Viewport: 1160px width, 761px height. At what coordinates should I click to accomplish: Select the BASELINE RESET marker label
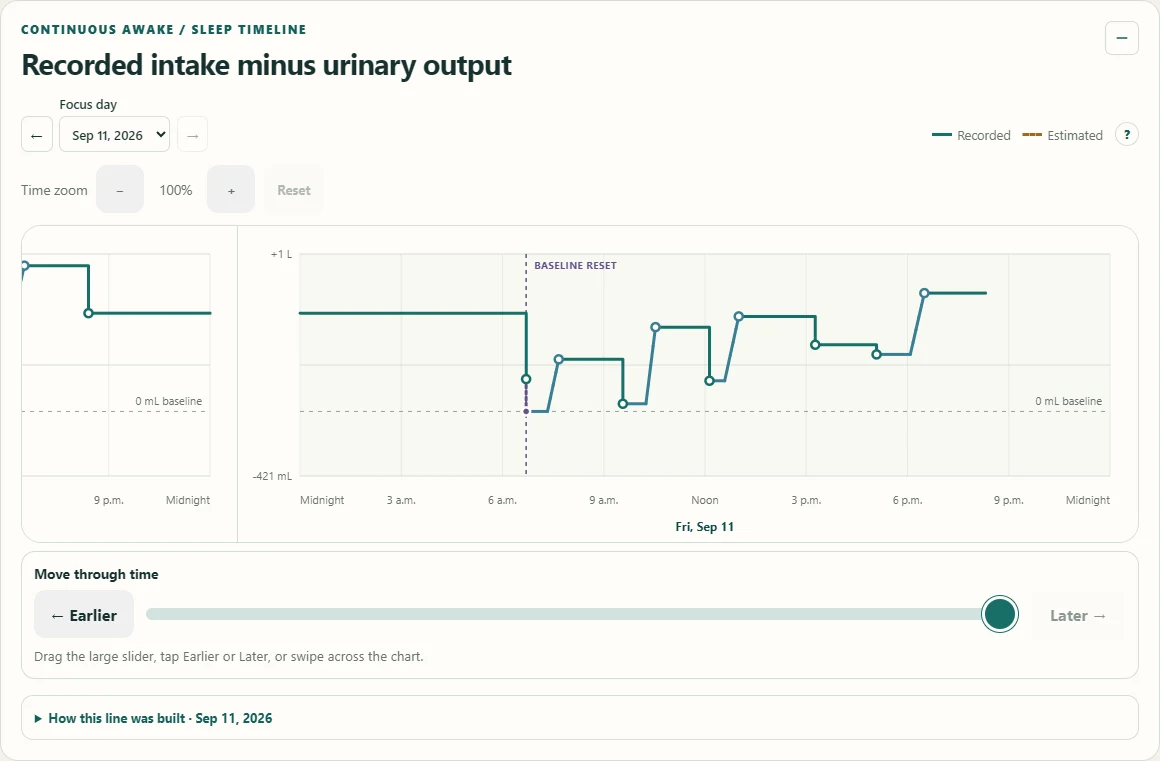coord(576,265)
